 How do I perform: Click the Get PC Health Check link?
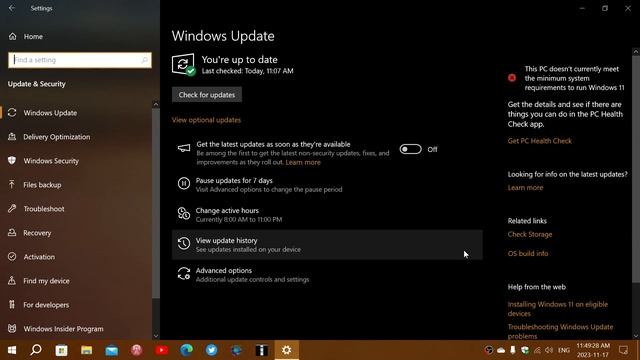click(540, 141)
